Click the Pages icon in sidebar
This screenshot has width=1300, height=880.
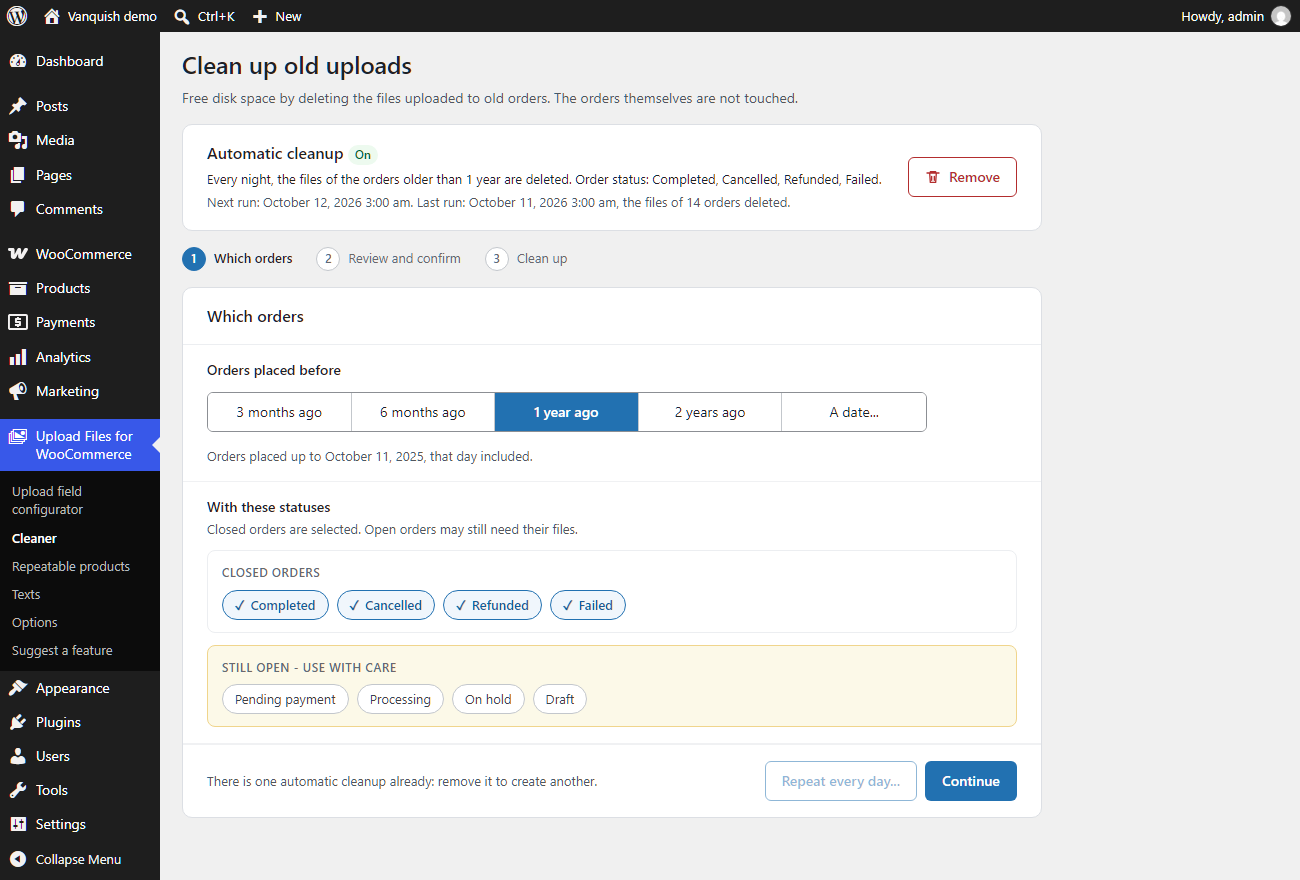tap(18, 175)
